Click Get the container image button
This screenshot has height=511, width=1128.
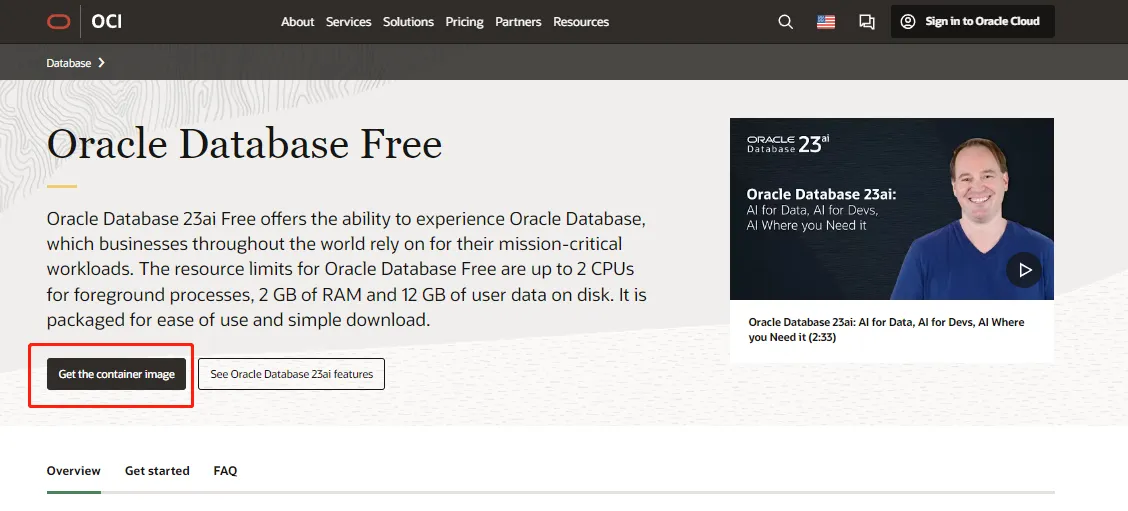point(117,374)
